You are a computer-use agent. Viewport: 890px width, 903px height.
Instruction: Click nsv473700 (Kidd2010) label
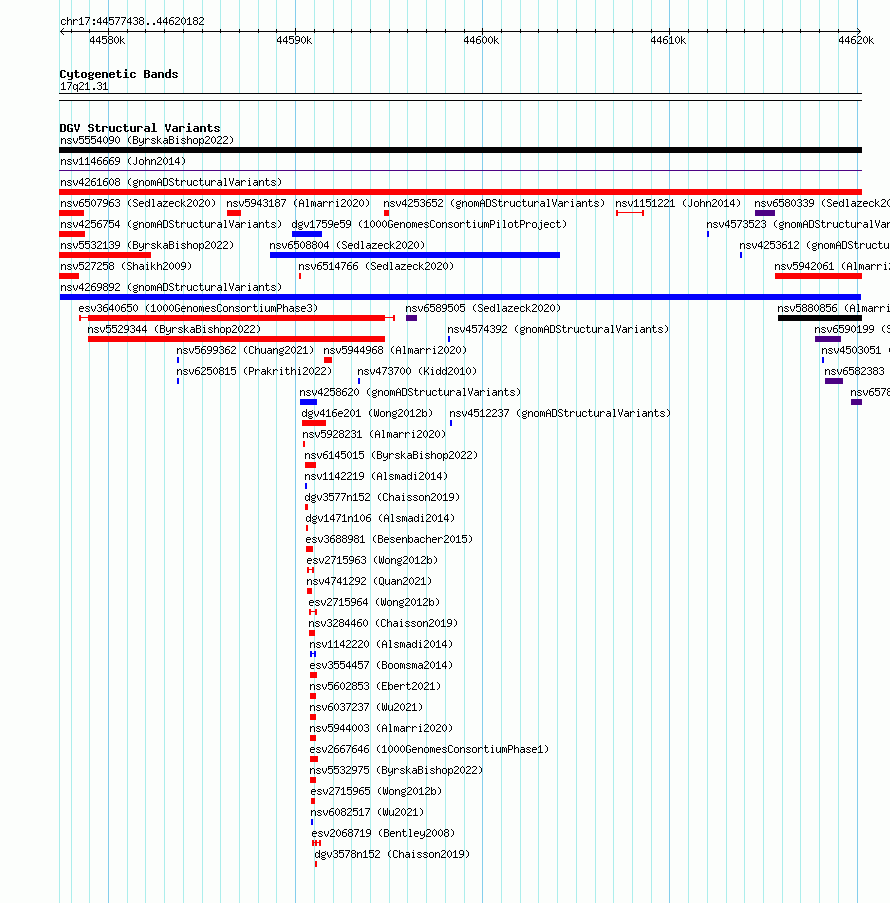pos(417,371)
